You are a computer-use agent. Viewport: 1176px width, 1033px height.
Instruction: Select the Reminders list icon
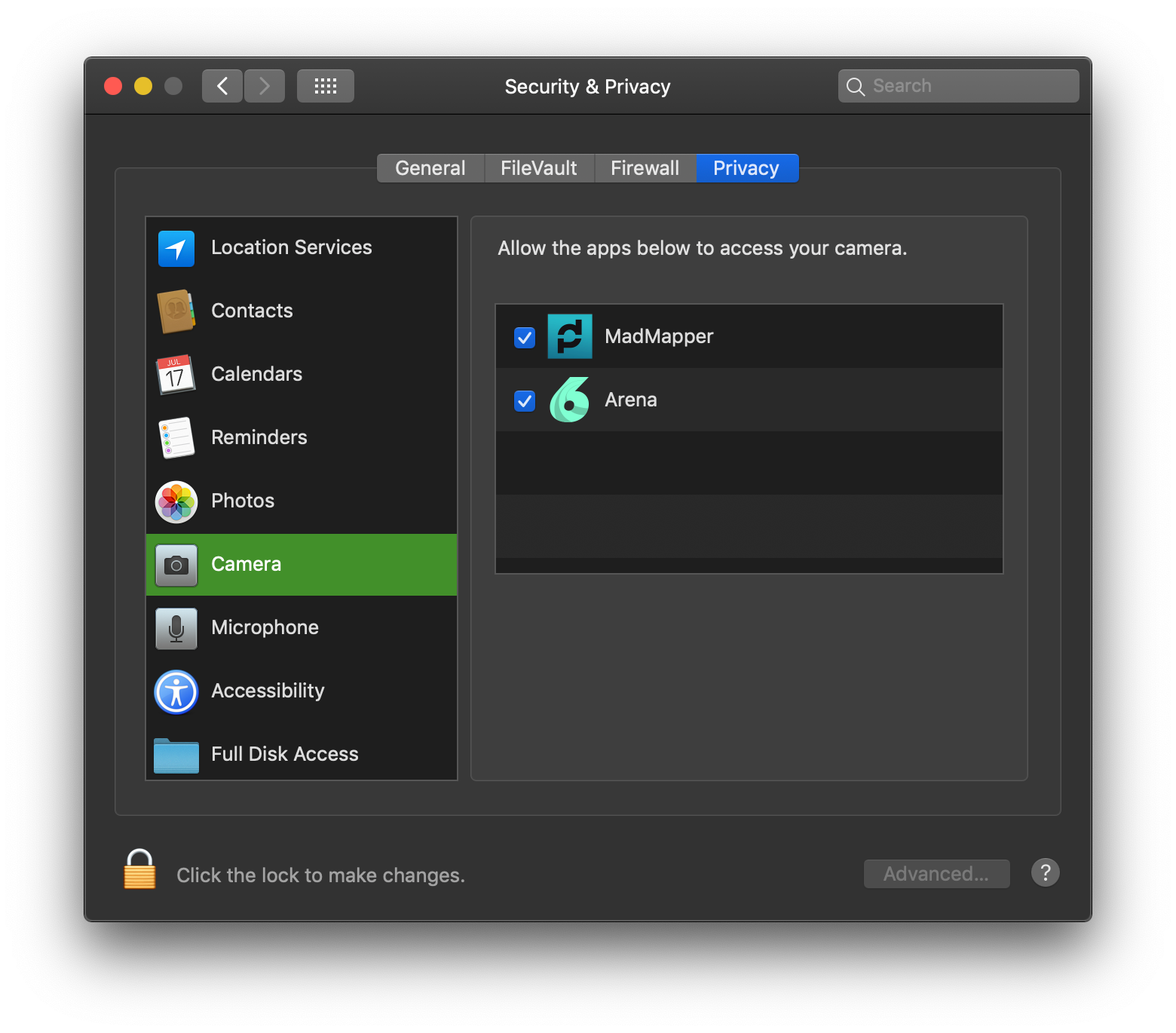pyautogui.click(x=176, y=437)
